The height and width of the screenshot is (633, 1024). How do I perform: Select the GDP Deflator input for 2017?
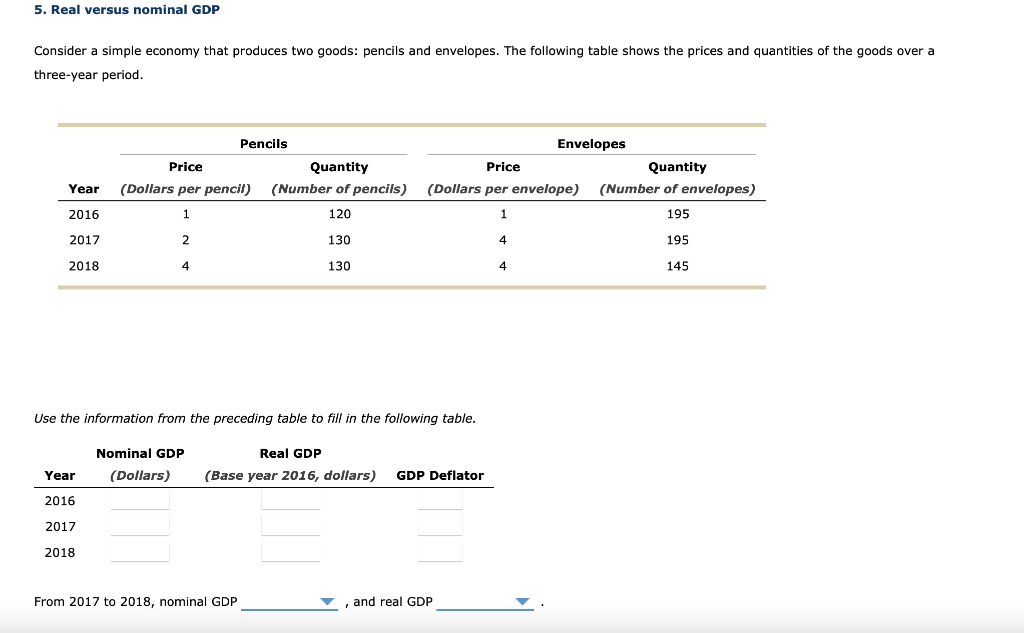coord(440,524)
